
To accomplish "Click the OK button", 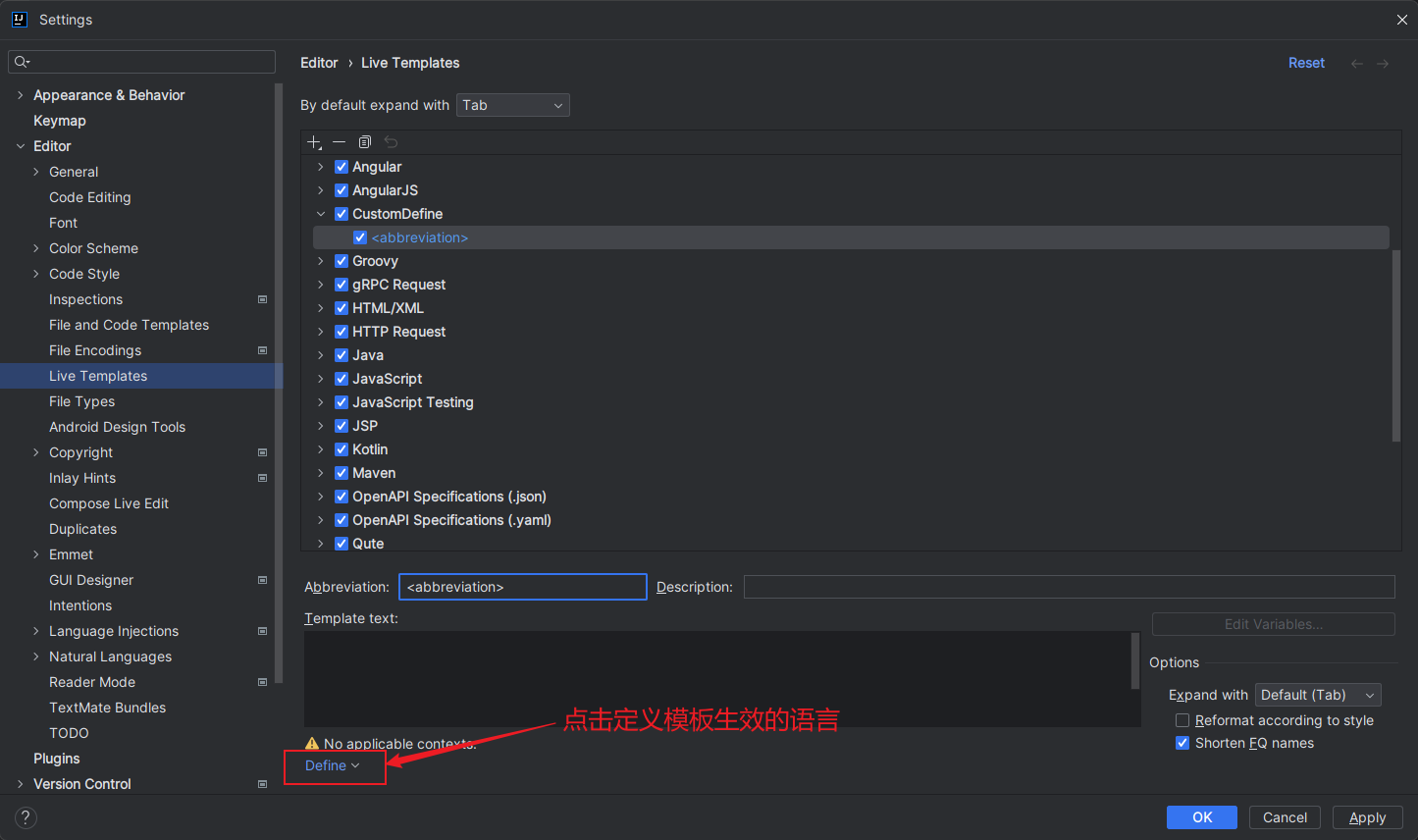I will [1202, 817].
